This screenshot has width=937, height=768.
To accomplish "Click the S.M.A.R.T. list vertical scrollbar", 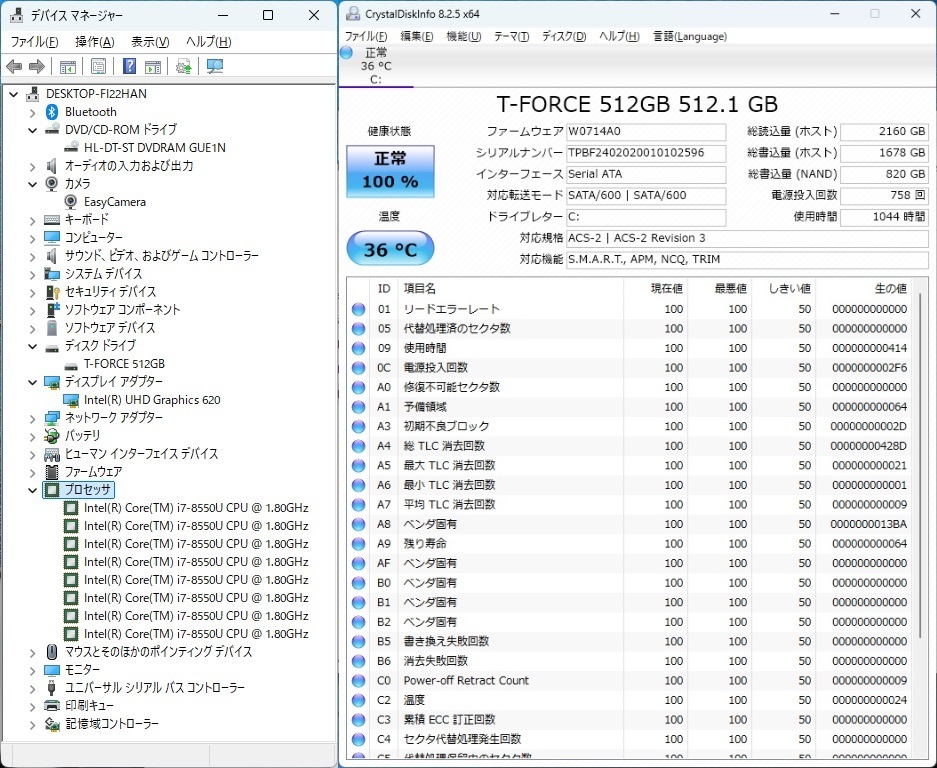I will (x=921, y=466).
